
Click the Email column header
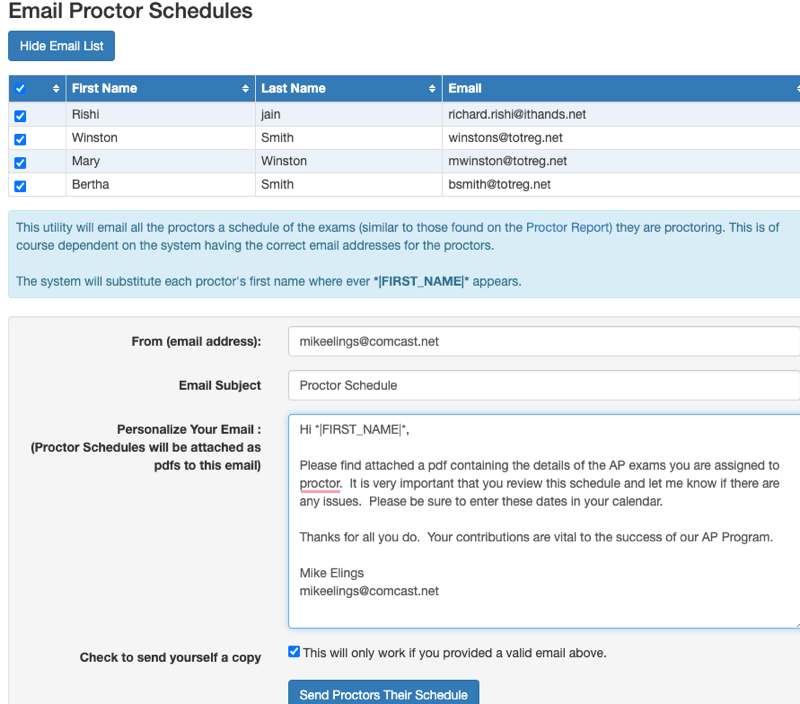point(621,88)
